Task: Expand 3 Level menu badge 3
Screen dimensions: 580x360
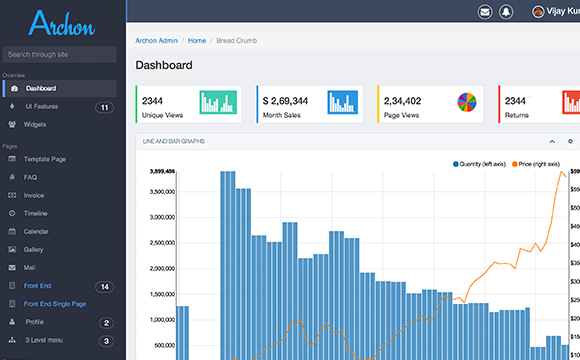Action: (x=106, y=341)
